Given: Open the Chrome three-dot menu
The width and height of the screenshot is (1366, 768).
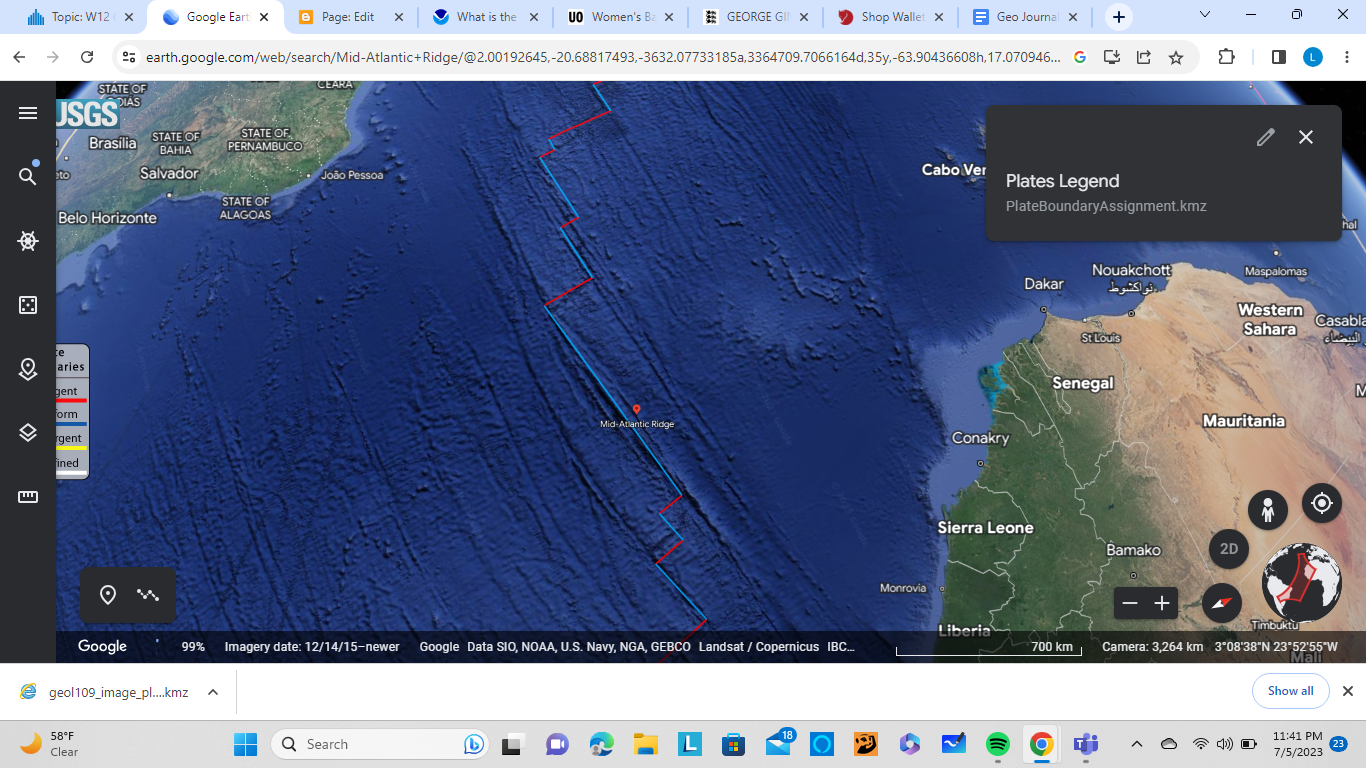Looking at the screenshot, I should [1346, 58].
